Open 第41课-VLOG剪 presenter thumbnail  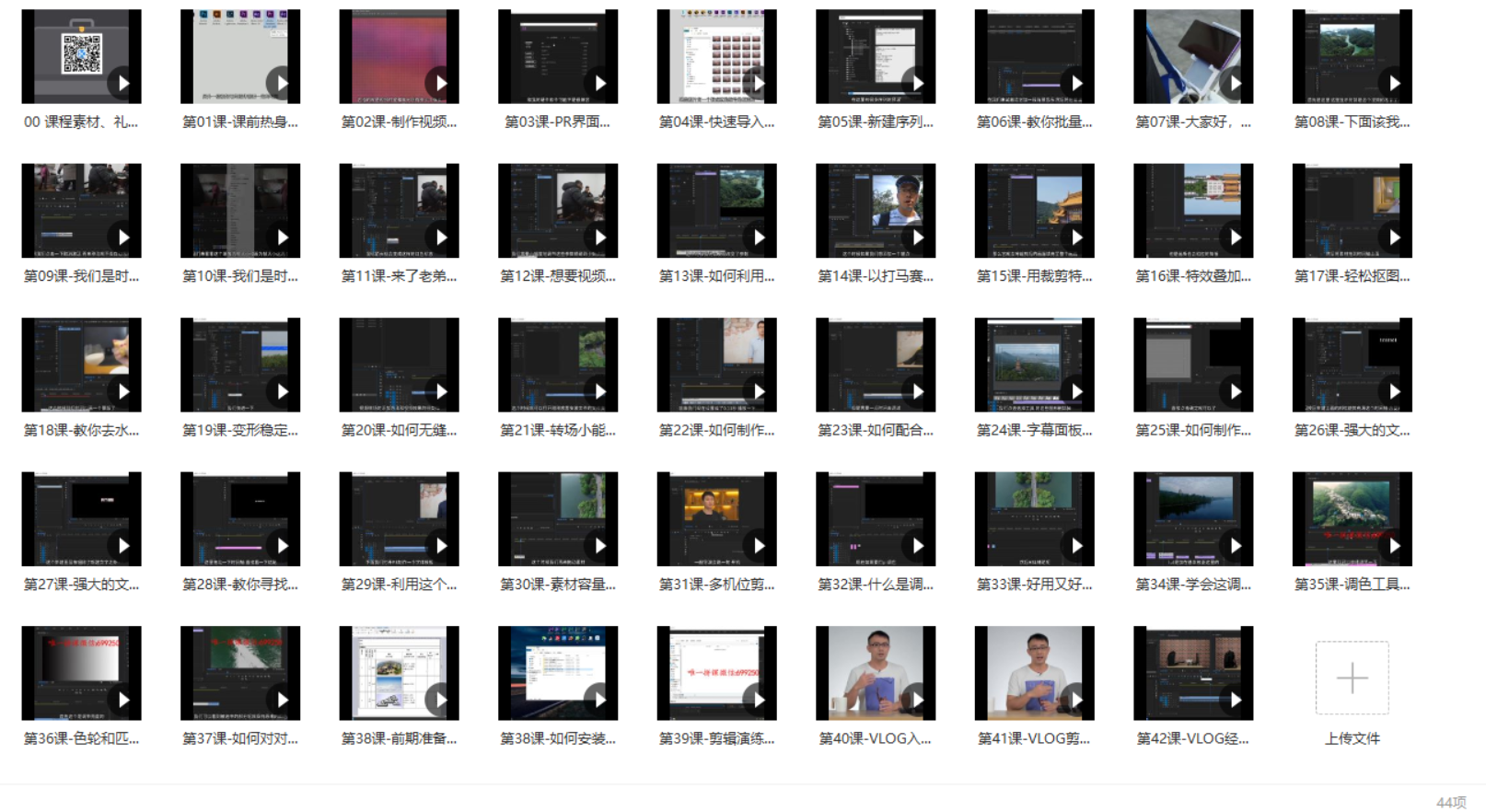[1034, 672]
